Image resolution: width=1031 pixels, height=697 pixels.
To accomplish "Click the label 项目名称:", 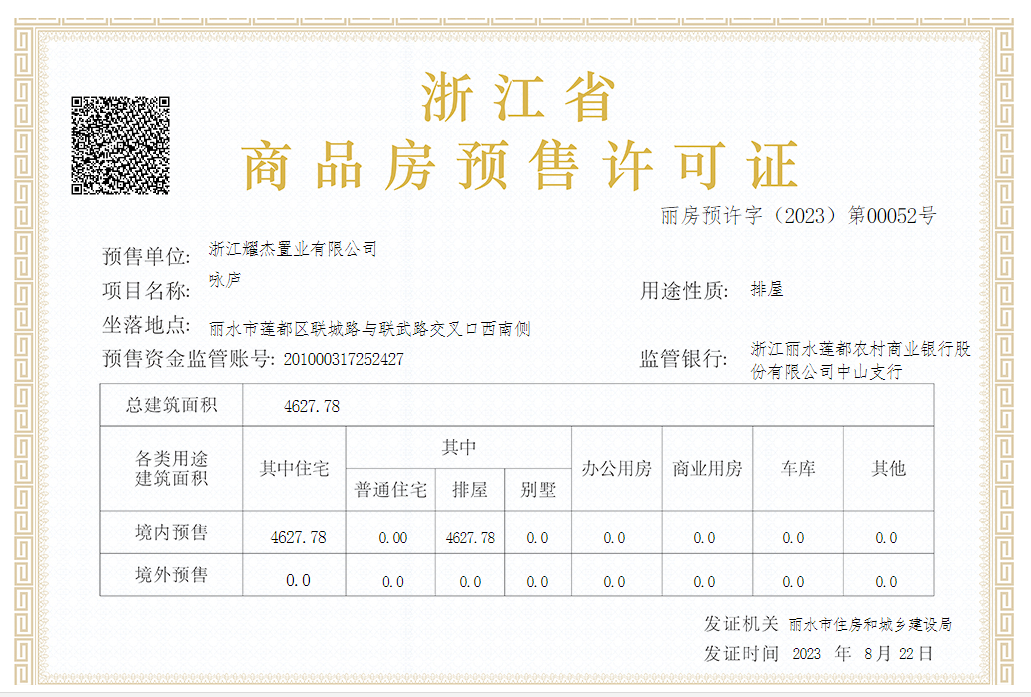I will pos(146,290).
